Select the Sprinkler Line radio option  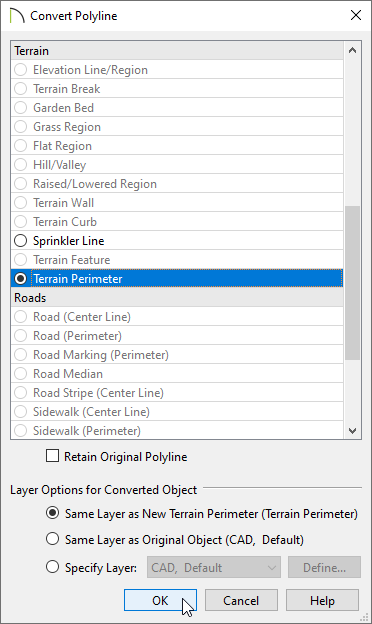point(21,241)
